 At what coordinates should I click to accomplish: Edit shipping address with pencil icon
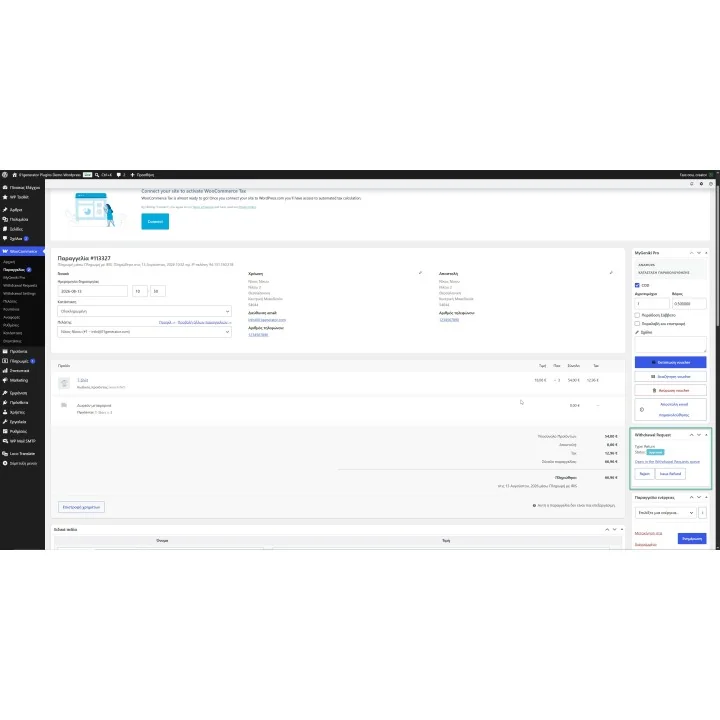click(611, 273)
